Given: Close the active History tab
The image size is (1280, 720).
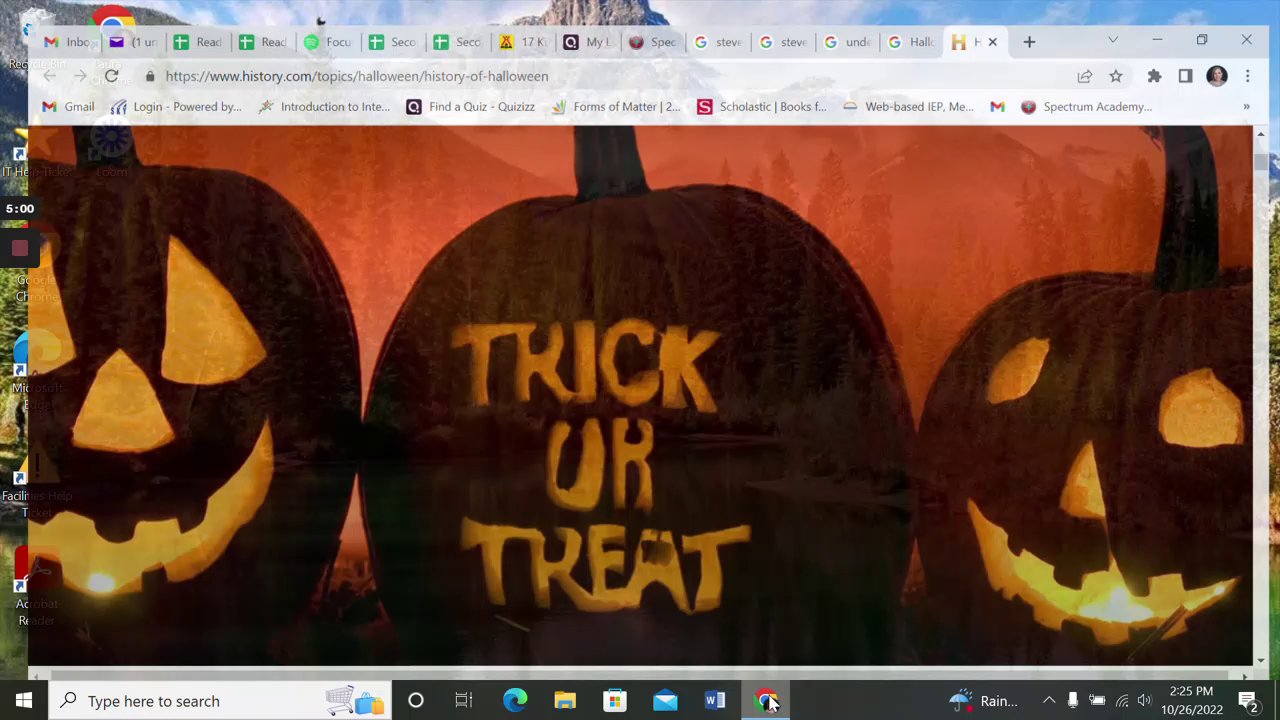Looking at the screenshot, I should point(992,42).
